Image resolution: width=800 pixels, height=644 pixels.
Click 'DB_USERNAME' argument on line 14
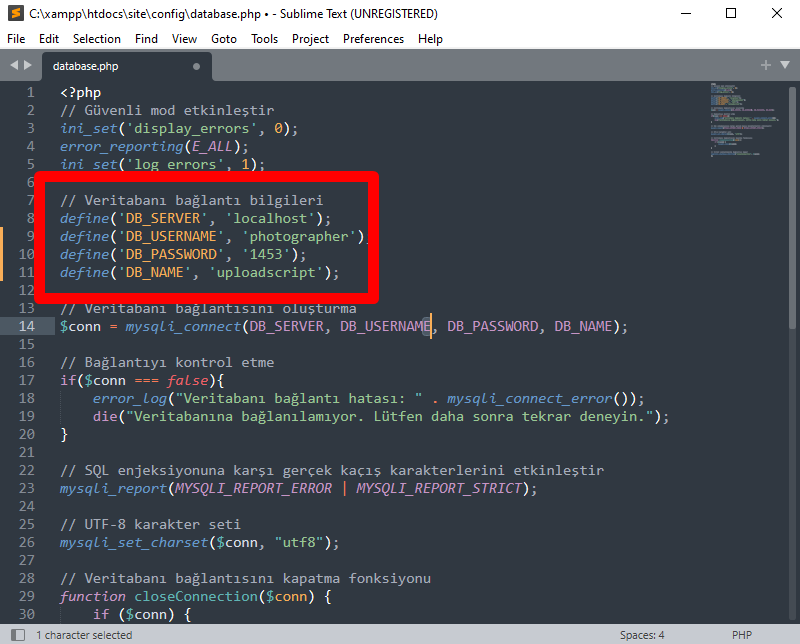click(x=385, y=326)
